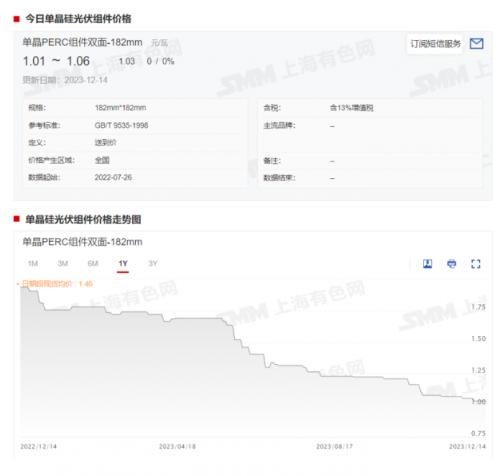Click the 2023/04/18 date axis label

[x=177, y=446]
